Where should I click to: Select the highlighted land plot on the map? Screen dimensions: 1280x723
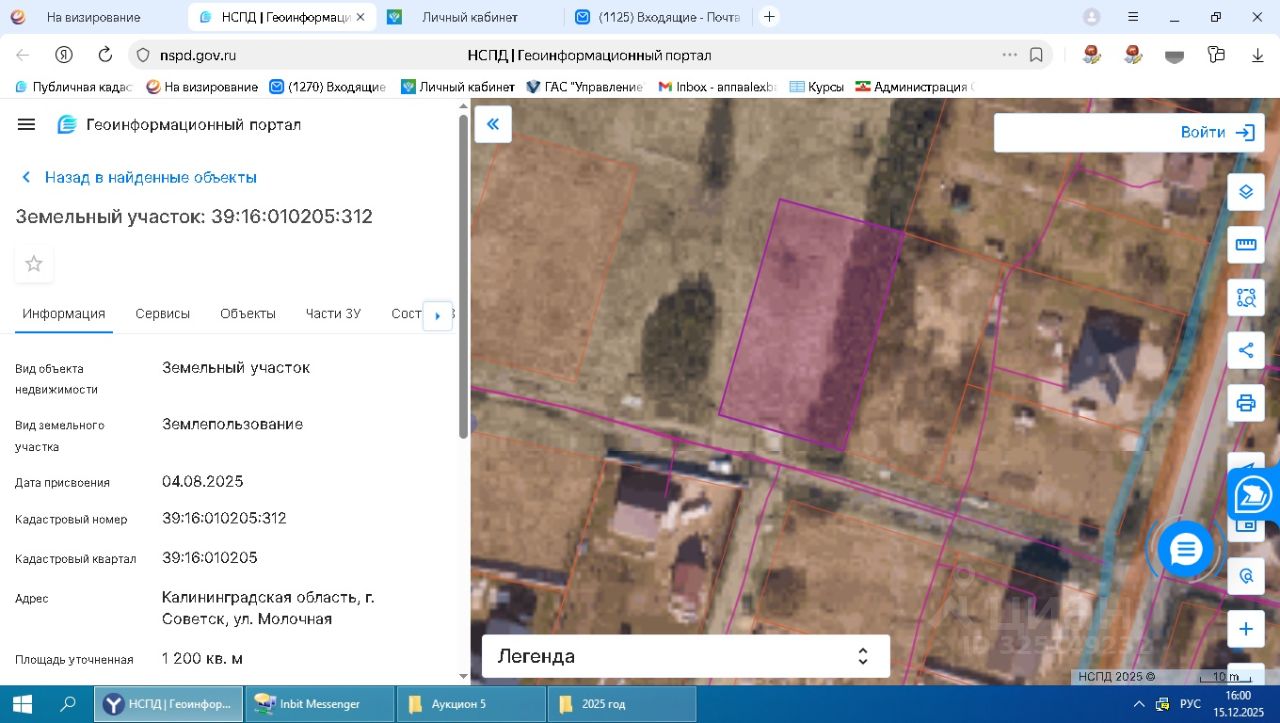[x=810, y=325]
